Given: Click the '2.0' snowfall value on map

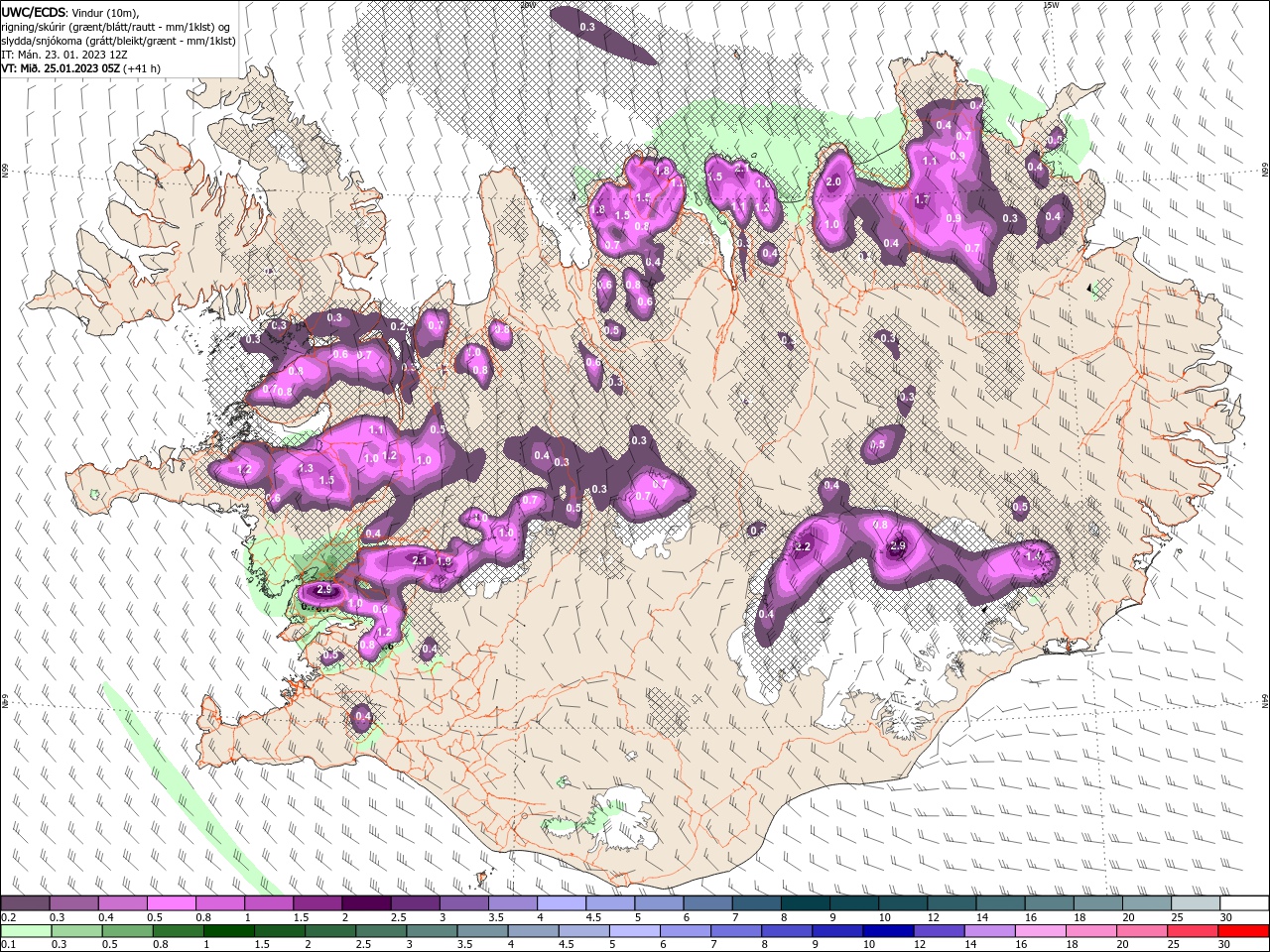Looking at the screenshot, I should pyautogui.click(x=833, y=182).
